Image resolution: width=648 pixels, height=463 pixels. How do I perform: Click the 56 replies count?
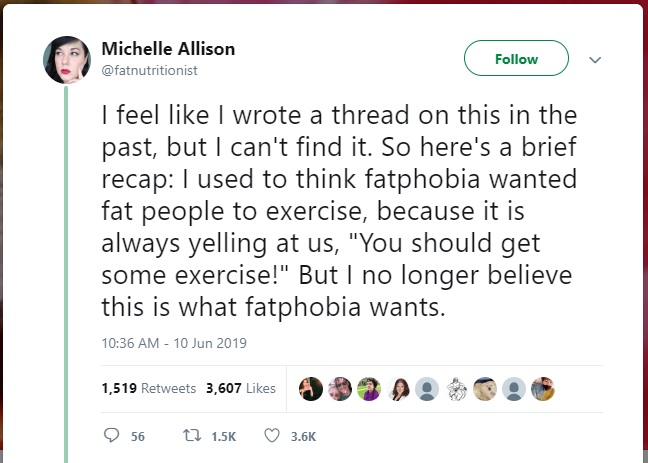(x=138, y=437)
